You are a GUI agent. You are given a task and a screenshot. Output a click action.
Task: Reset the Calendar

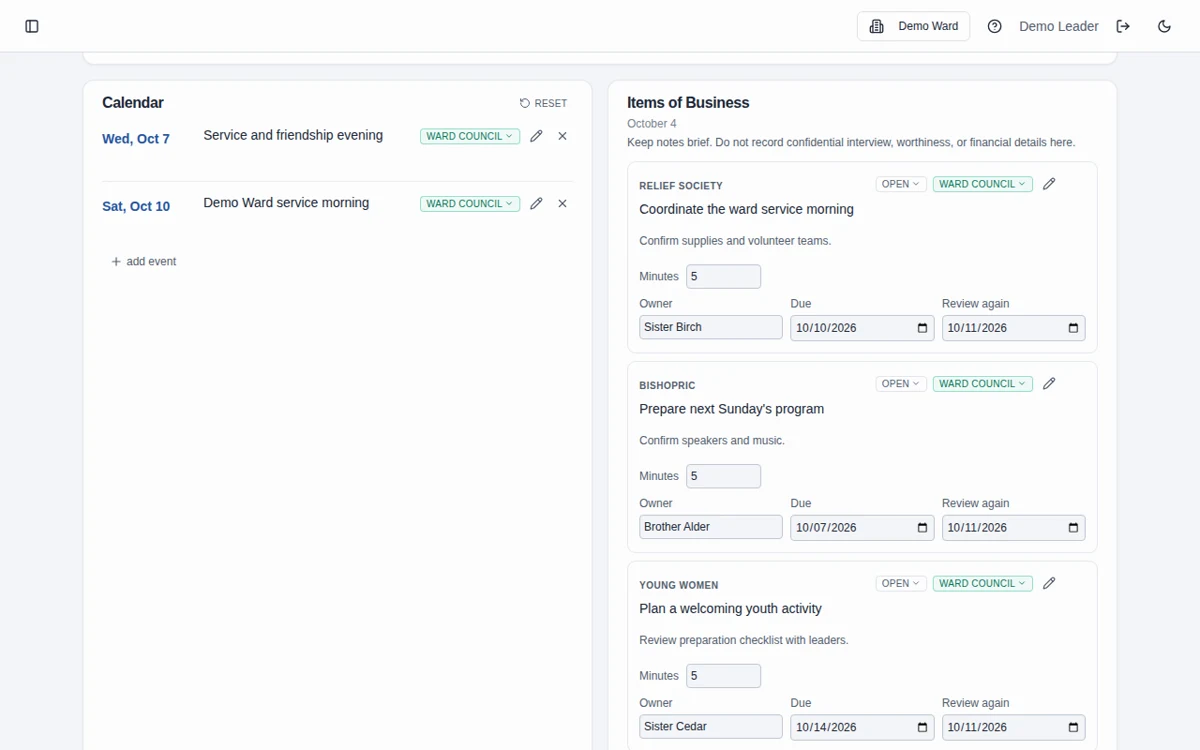[543, 103]
